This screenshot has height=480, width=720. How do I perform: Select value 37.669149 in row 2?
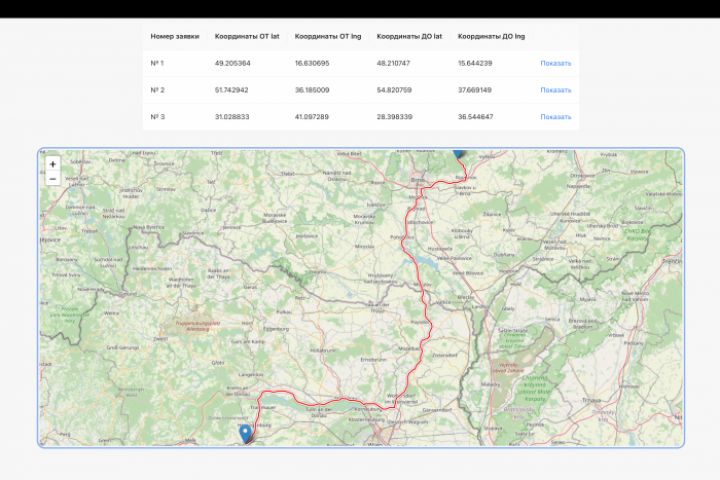point(474,90)
